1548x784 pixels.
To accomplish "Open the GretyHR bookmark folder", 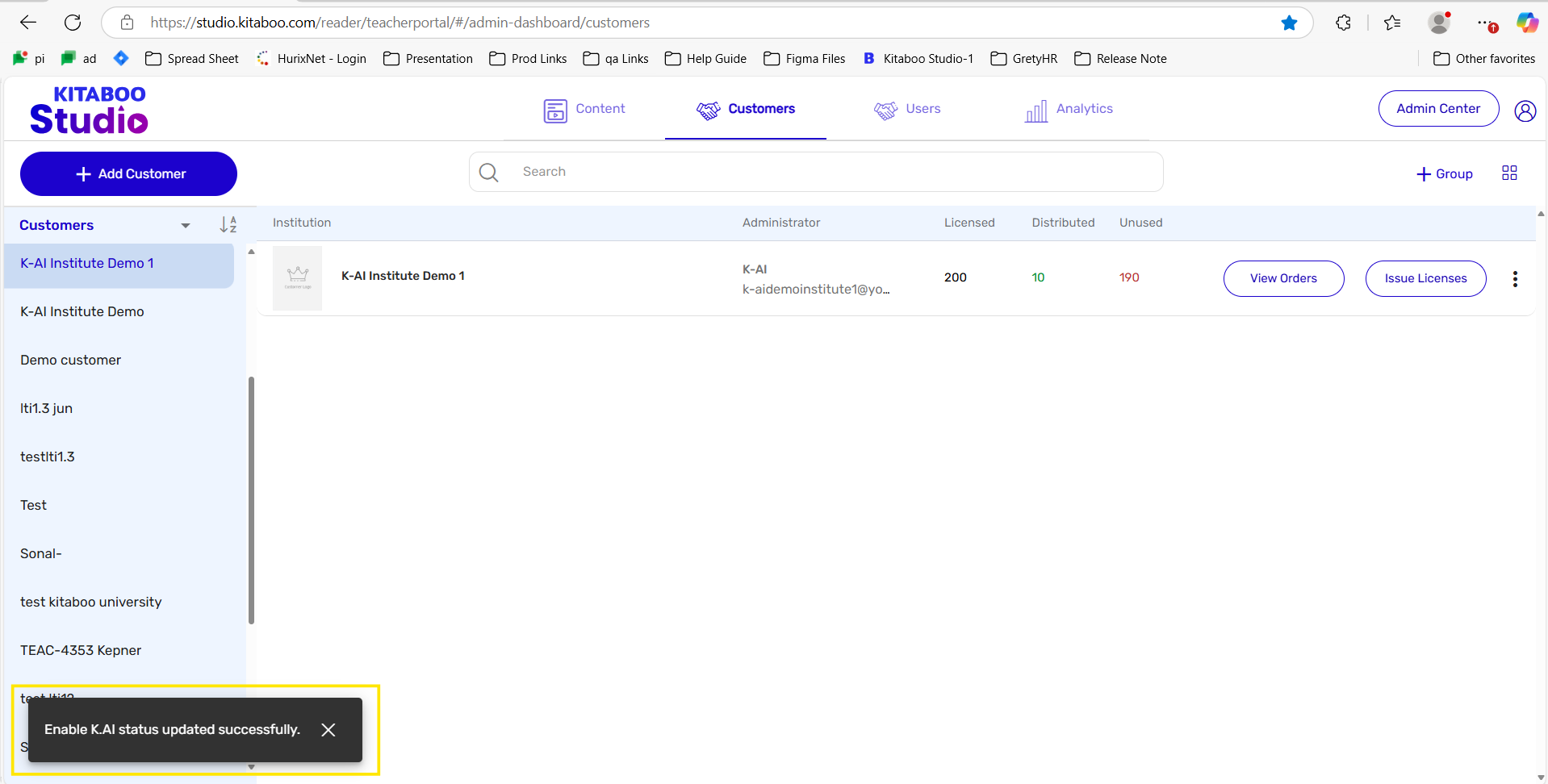I will [1024, 59].
